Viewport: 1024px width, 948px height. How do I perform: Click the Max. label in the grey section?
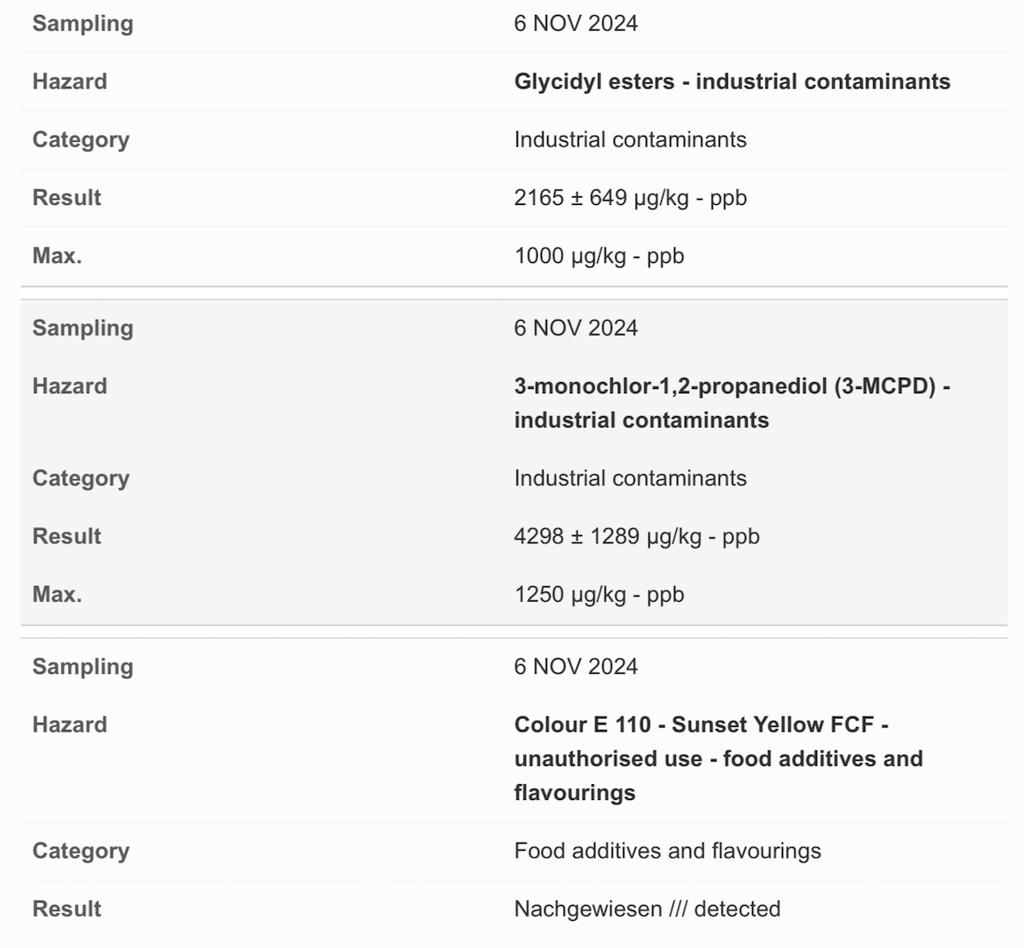pyautogui.click(x=57, y=594)
